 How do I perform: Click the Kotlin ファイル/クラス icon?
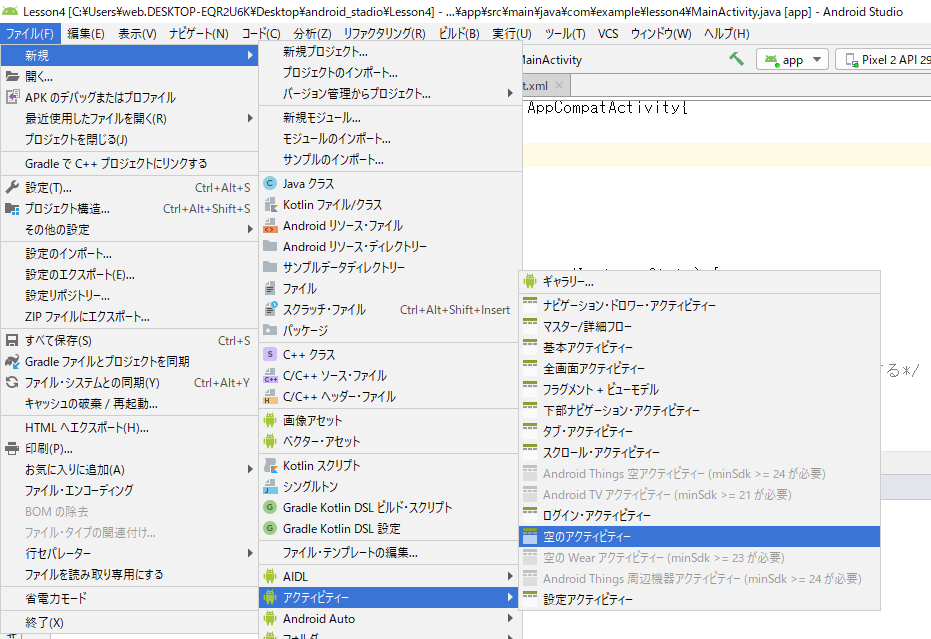point(270,205)
